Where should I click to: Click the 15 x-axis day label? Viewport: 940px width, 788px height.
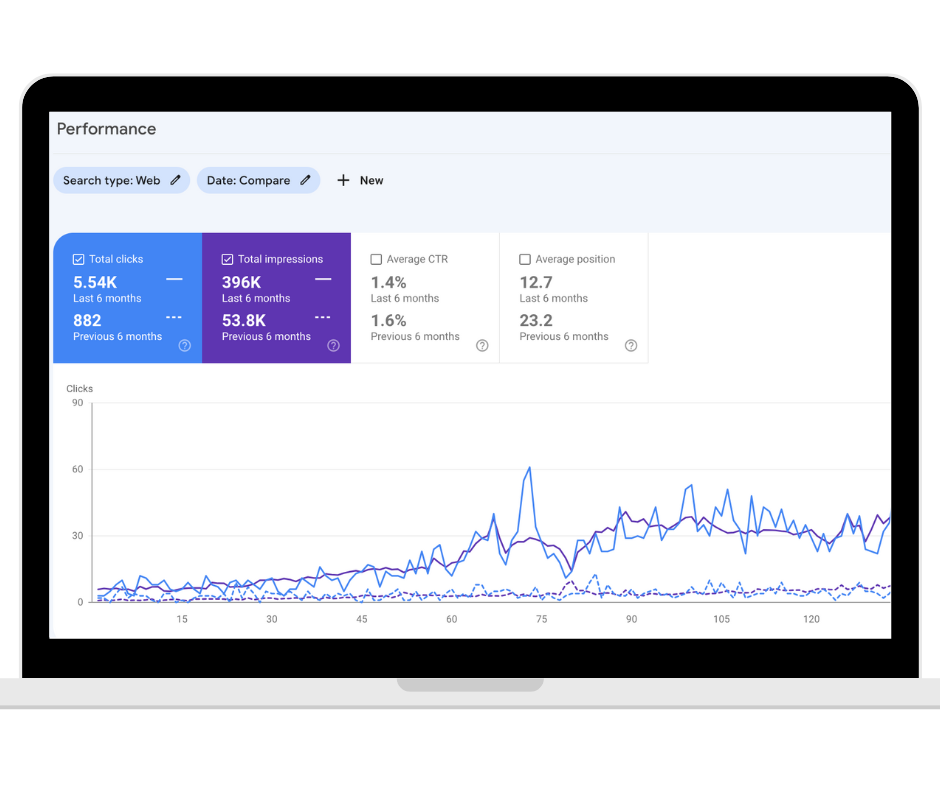182,619
